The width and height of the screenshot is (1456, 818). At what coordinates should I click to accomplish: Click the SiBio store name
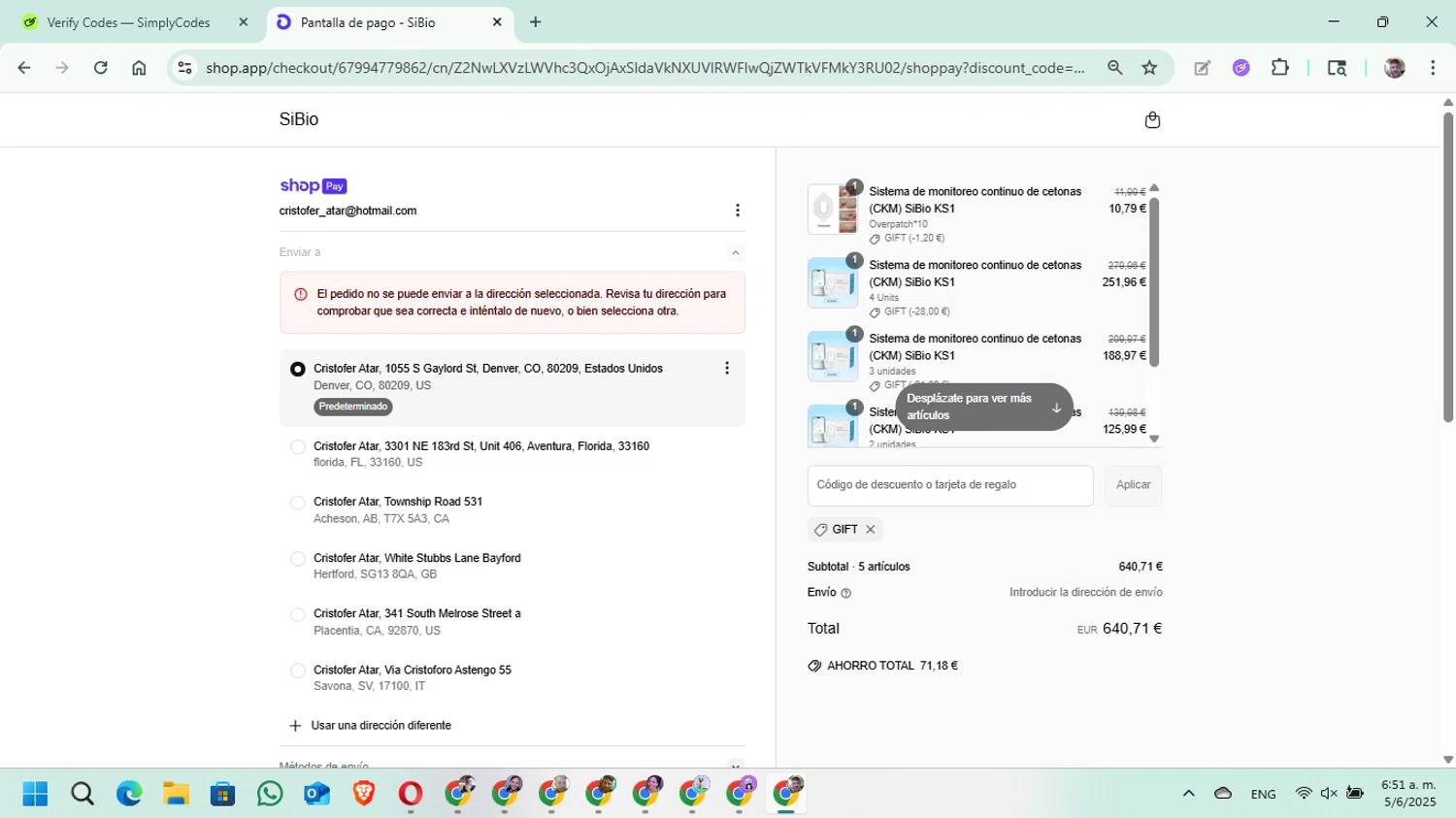299,119
